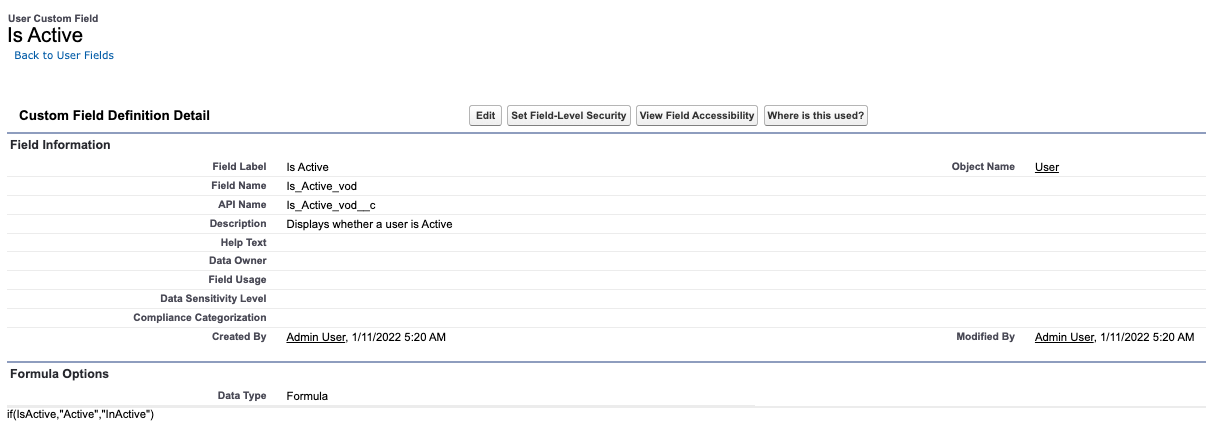Click the Formula Options section header

[59, 374]
